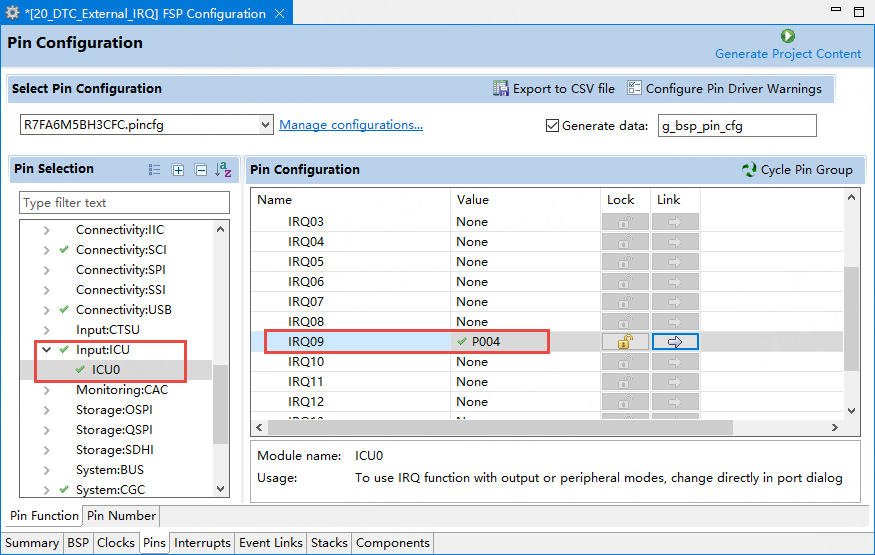Switch to the Pin Number tab

coord(121,516)
